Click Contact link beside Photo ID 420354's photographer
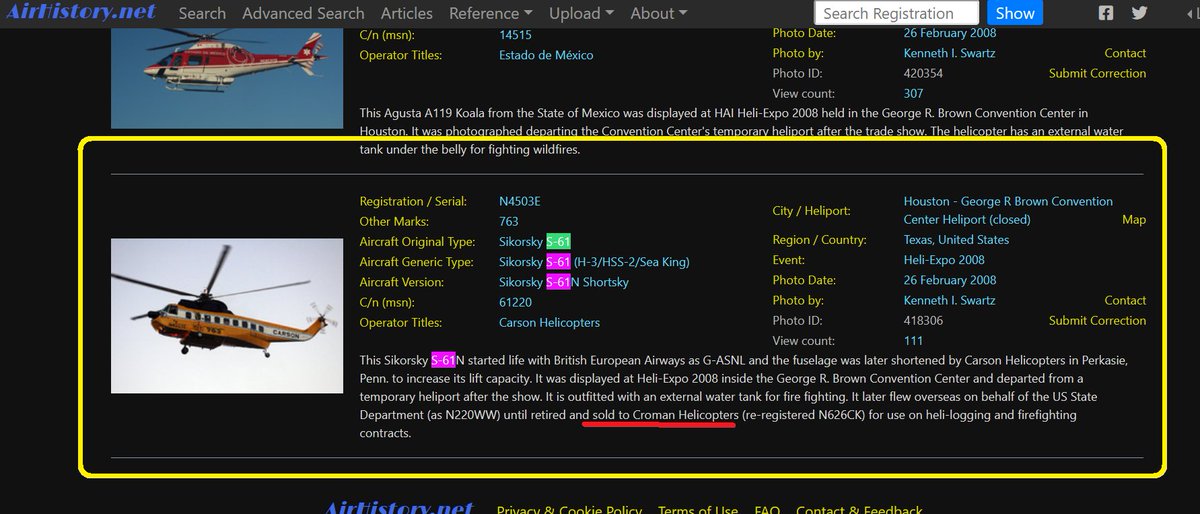The height and width of the screenshot is (514, 1200). click(1125, 53)
